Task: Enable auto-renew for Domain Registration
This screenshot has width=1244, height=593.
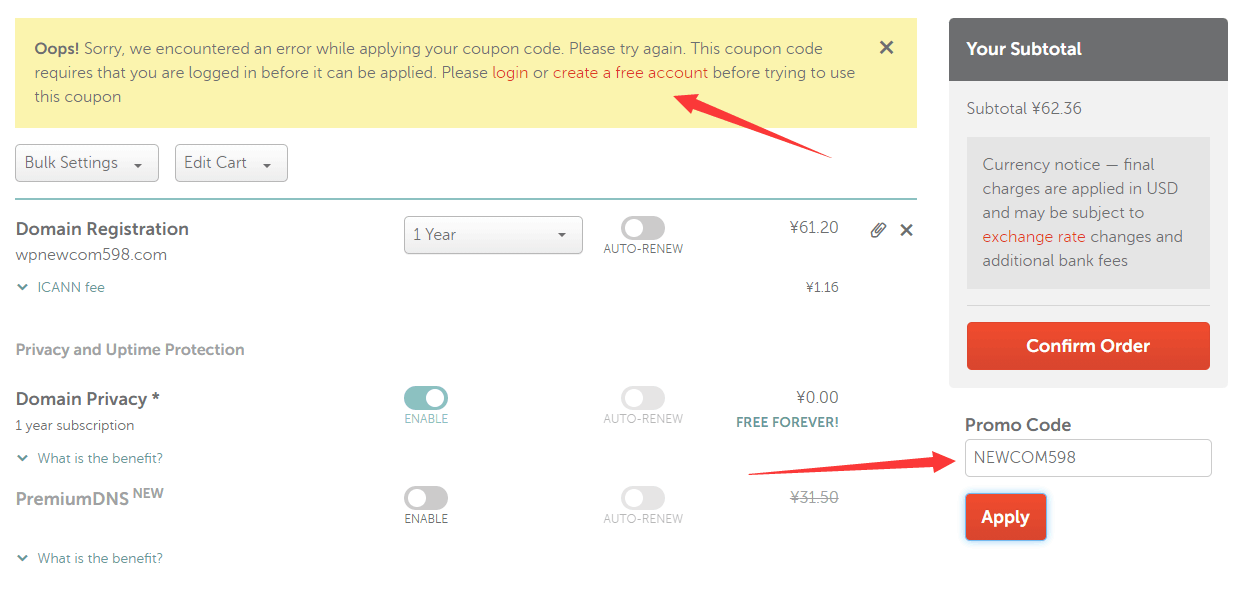Action: point(643,225)
